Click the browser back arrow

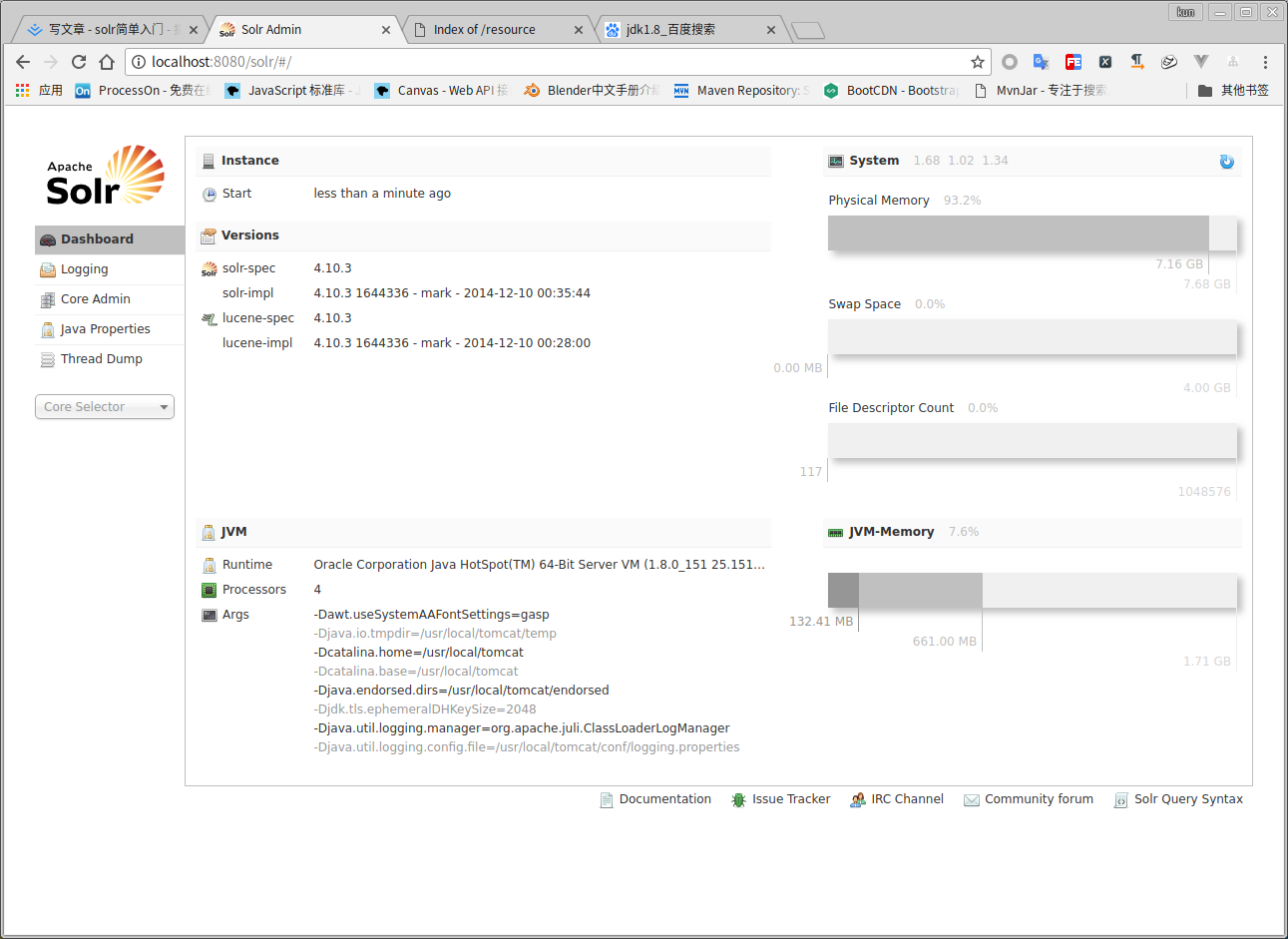(23, 62)
